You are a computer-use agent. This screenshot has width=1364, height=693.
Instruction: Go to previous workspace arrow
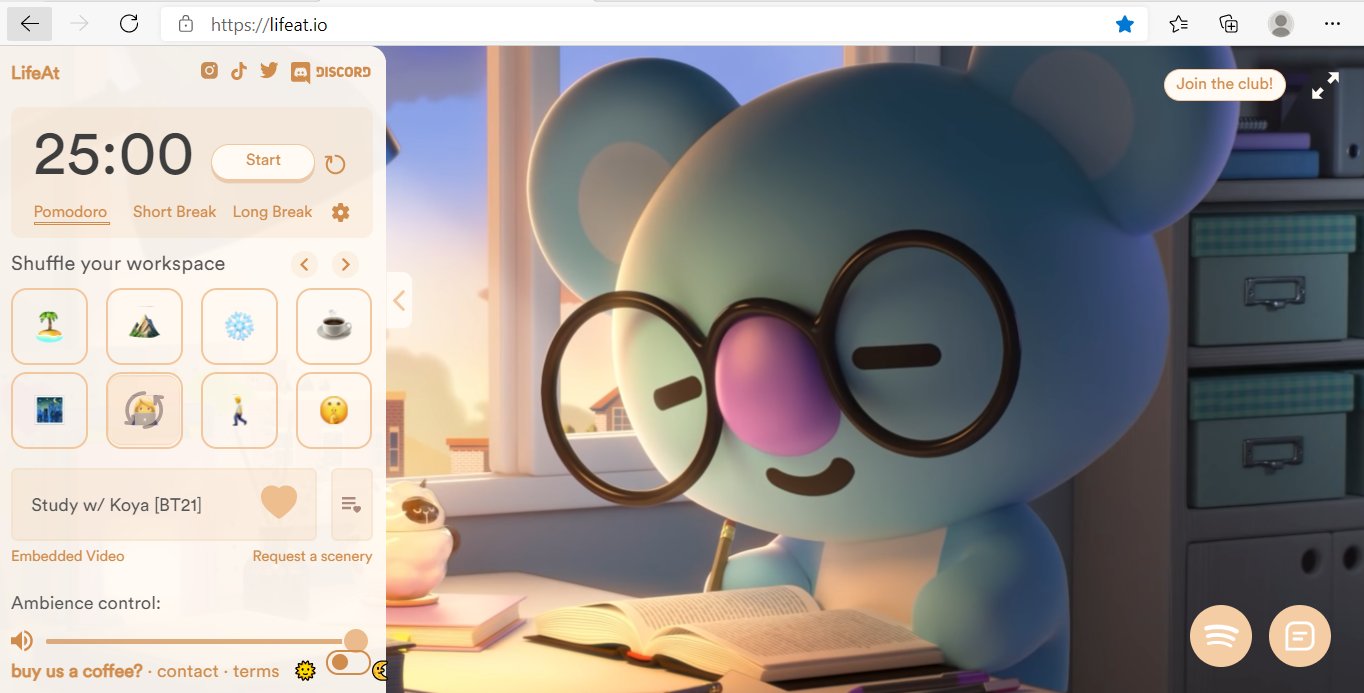click(305, 265)
